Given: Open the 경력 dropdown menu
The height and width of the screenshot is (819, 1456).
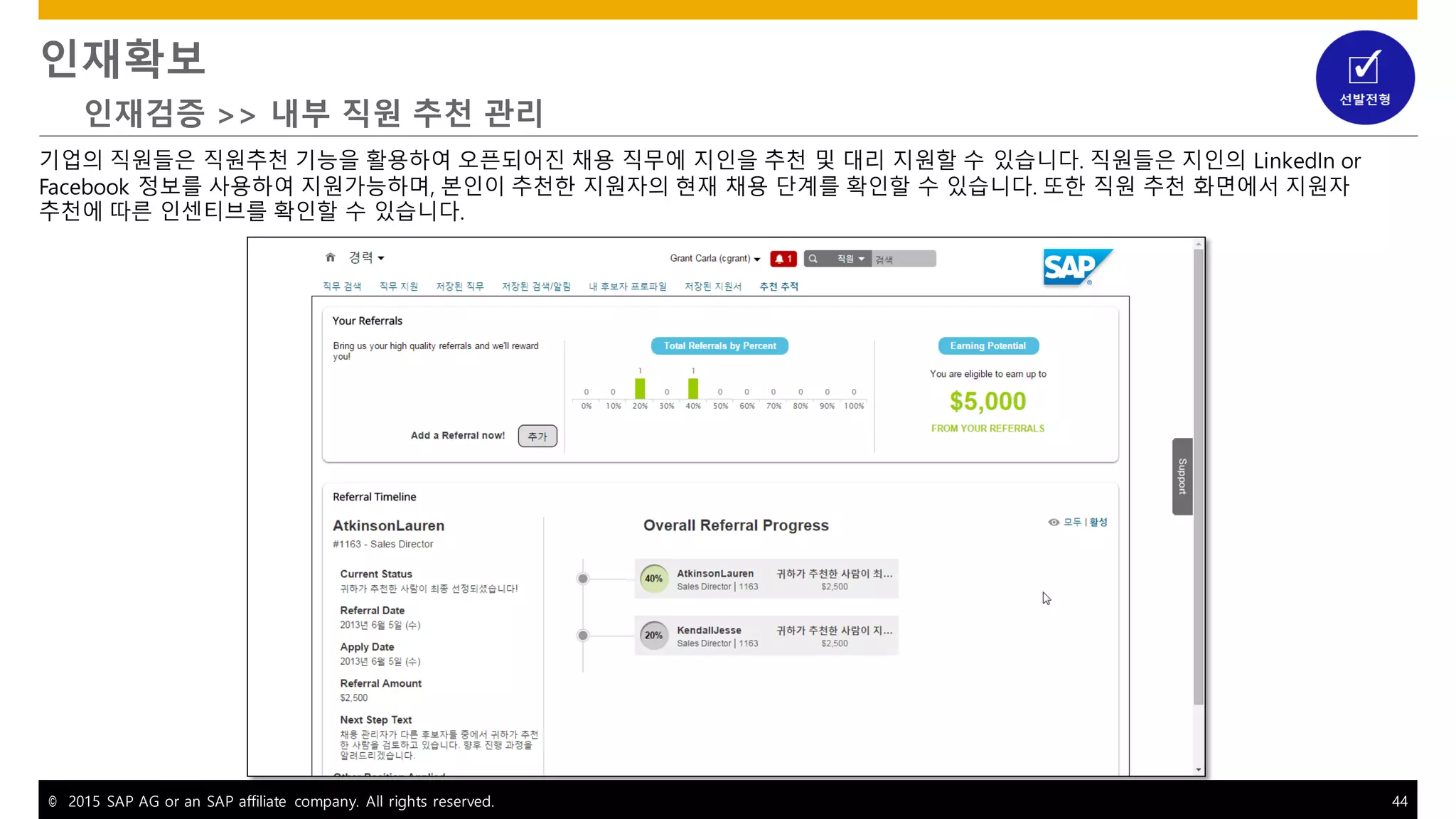Looking at the screenshot, I should point(366,257).
